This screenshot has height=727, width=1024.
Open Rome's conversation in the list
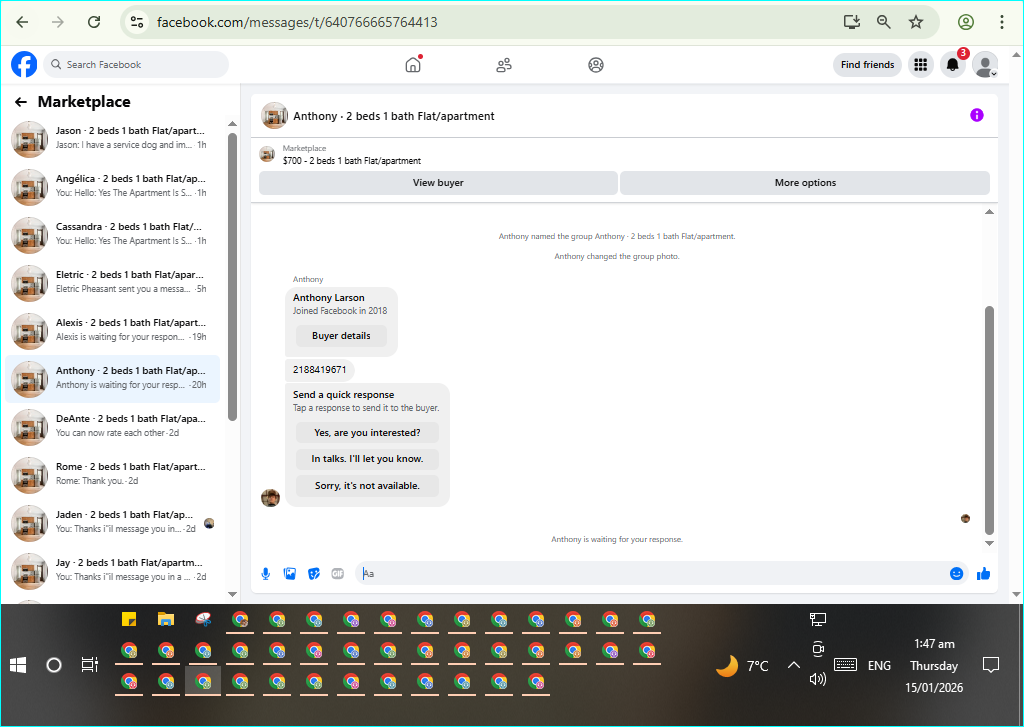(112, 474)
